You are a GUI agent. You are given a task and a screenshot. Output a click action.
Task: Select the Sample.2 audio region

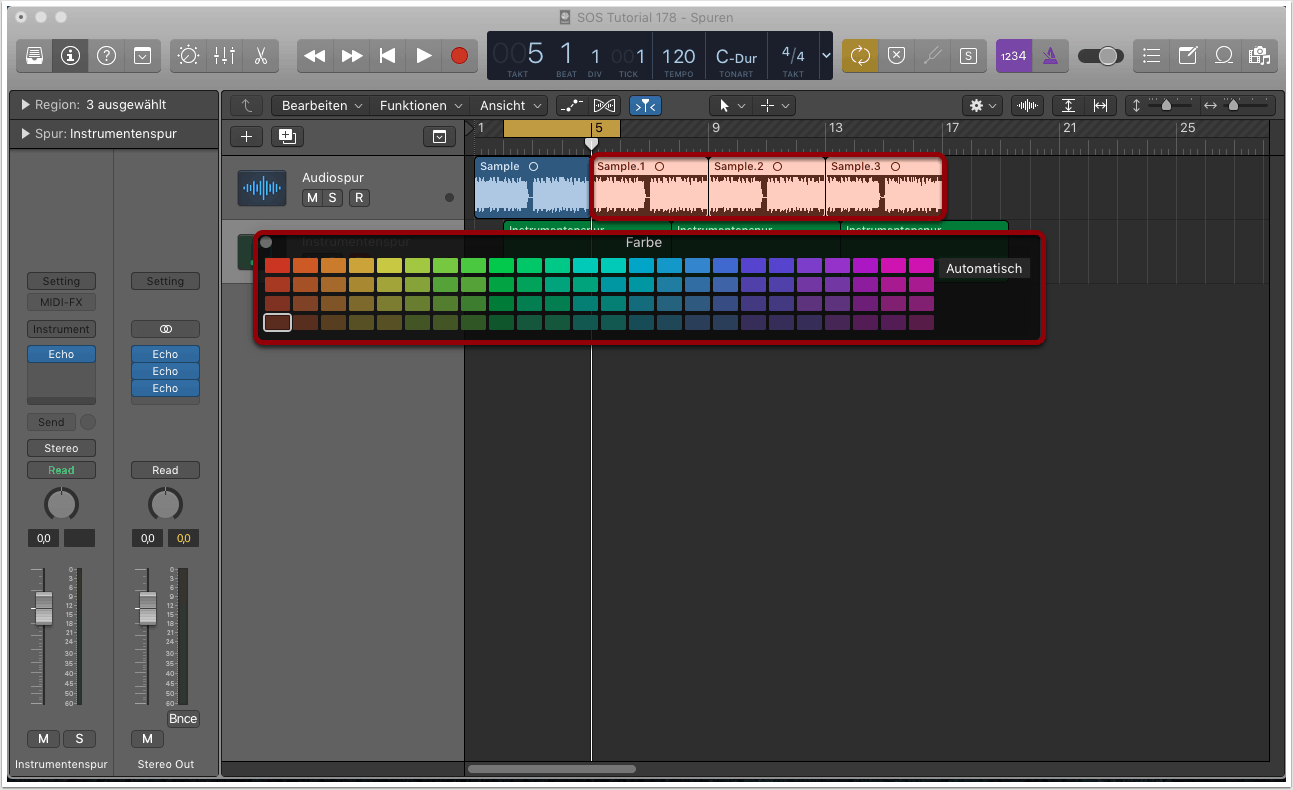[767, 190]
